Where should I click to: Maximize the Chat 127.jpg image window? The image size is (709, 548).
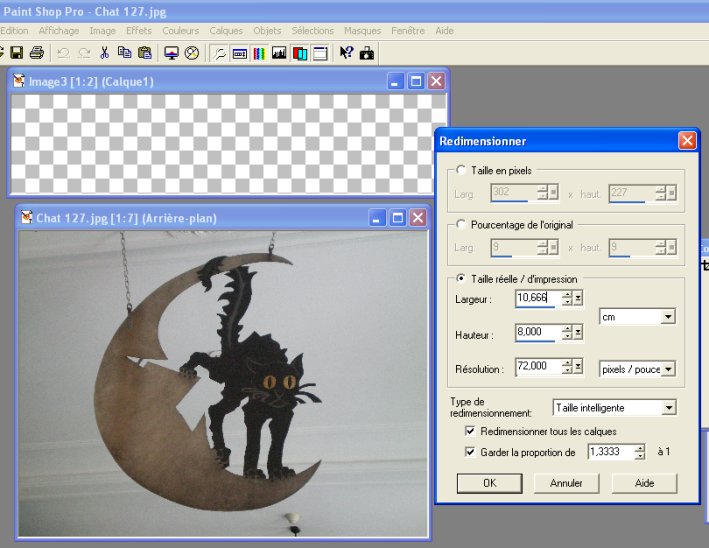click(x=397, y=218)
